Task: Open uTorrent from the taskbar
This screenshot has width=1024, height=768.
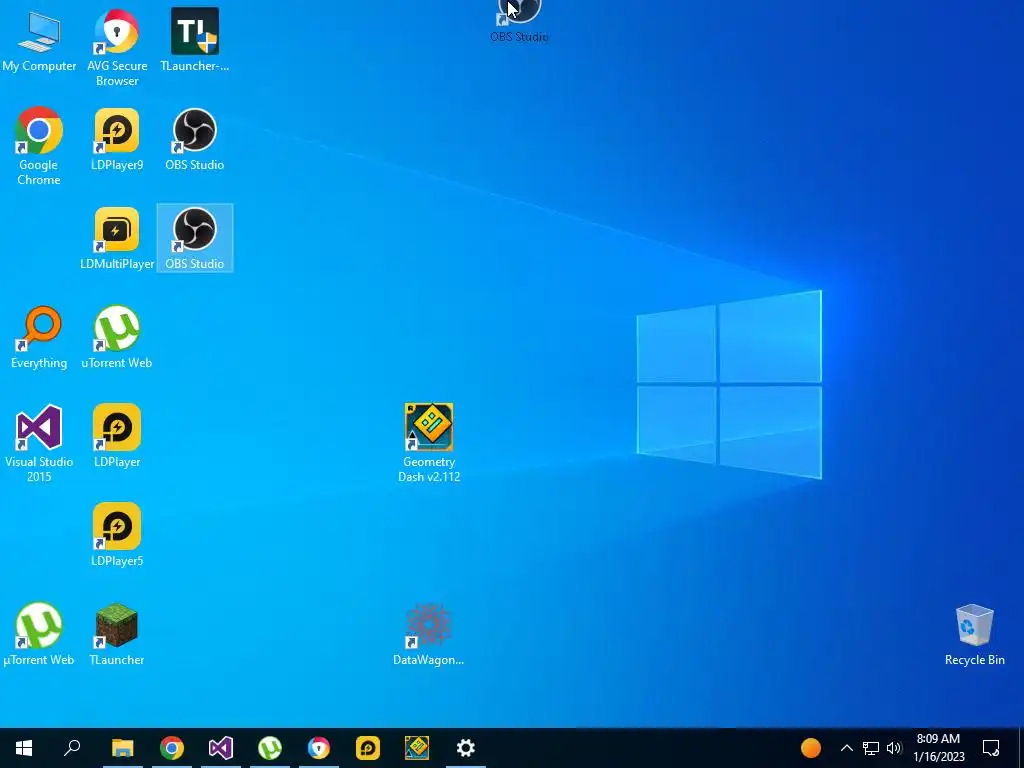Action: 270,748
